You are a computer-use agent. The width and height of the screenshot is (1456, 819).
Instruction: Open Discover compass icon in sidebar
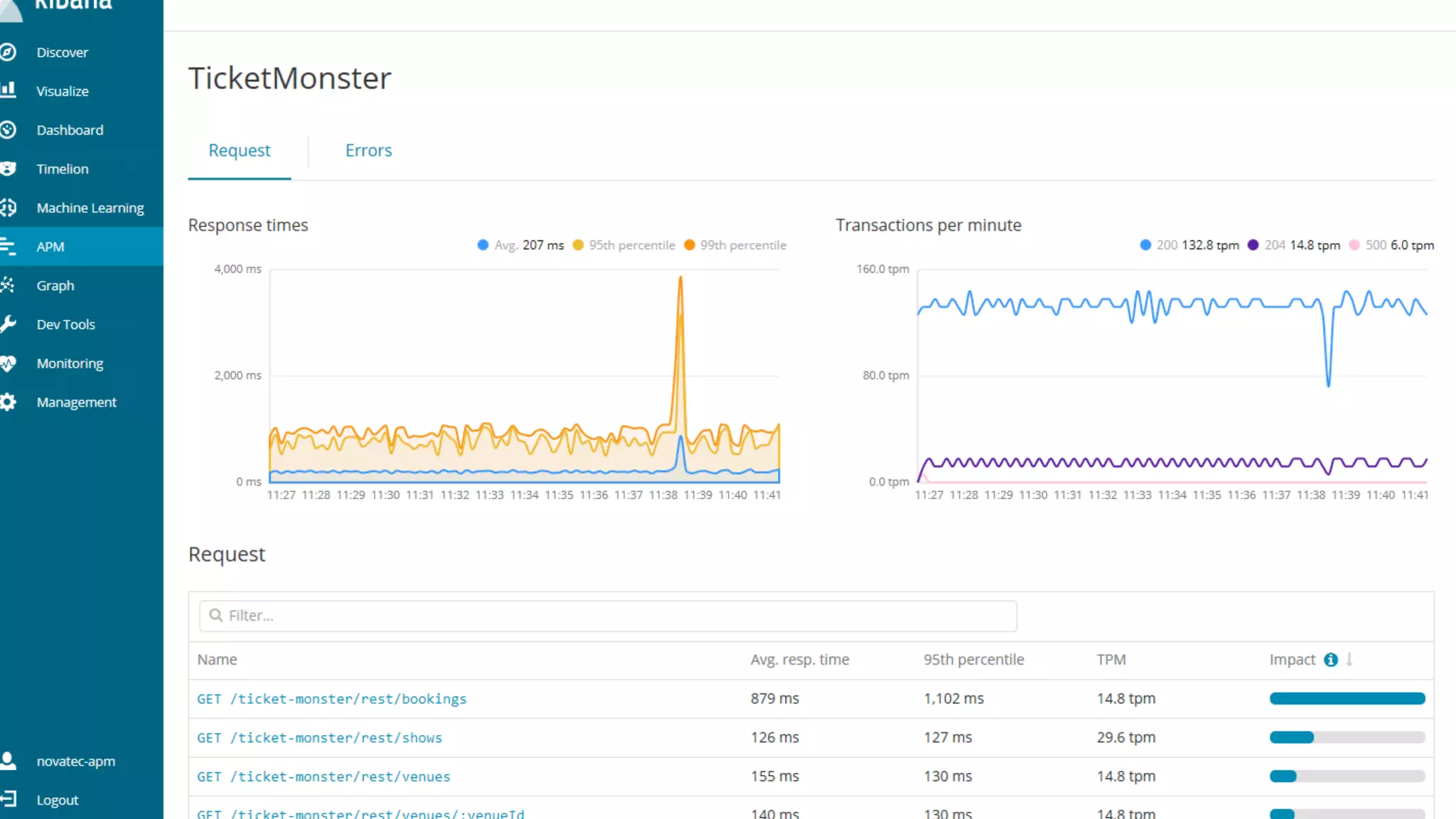[8, 52]
